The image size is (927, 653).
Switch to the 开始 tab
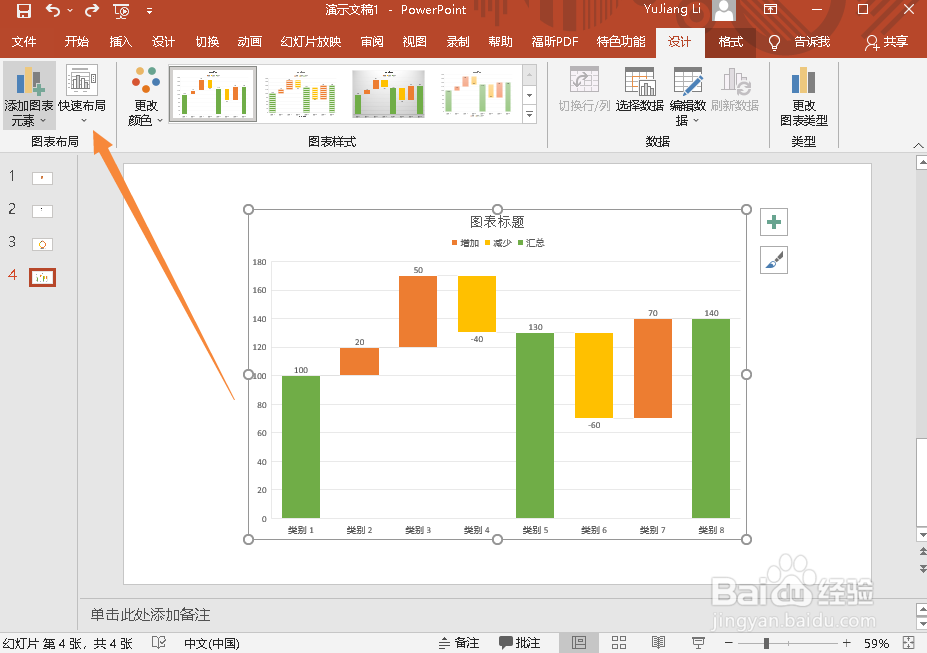click(77, 41)
